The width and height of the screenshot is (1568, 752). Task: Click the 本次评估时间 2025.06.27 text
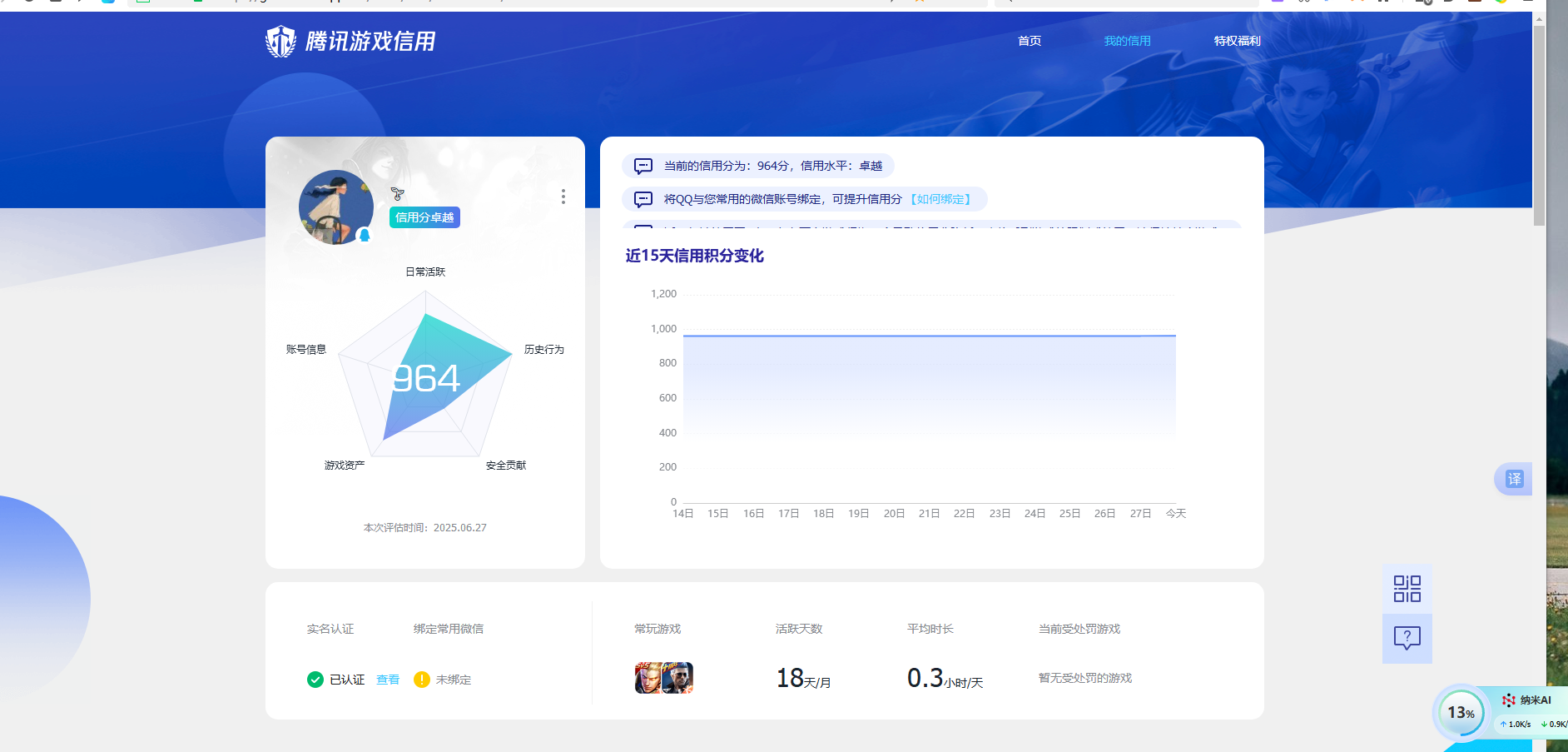pyautogui.click(x=425, y=528)
